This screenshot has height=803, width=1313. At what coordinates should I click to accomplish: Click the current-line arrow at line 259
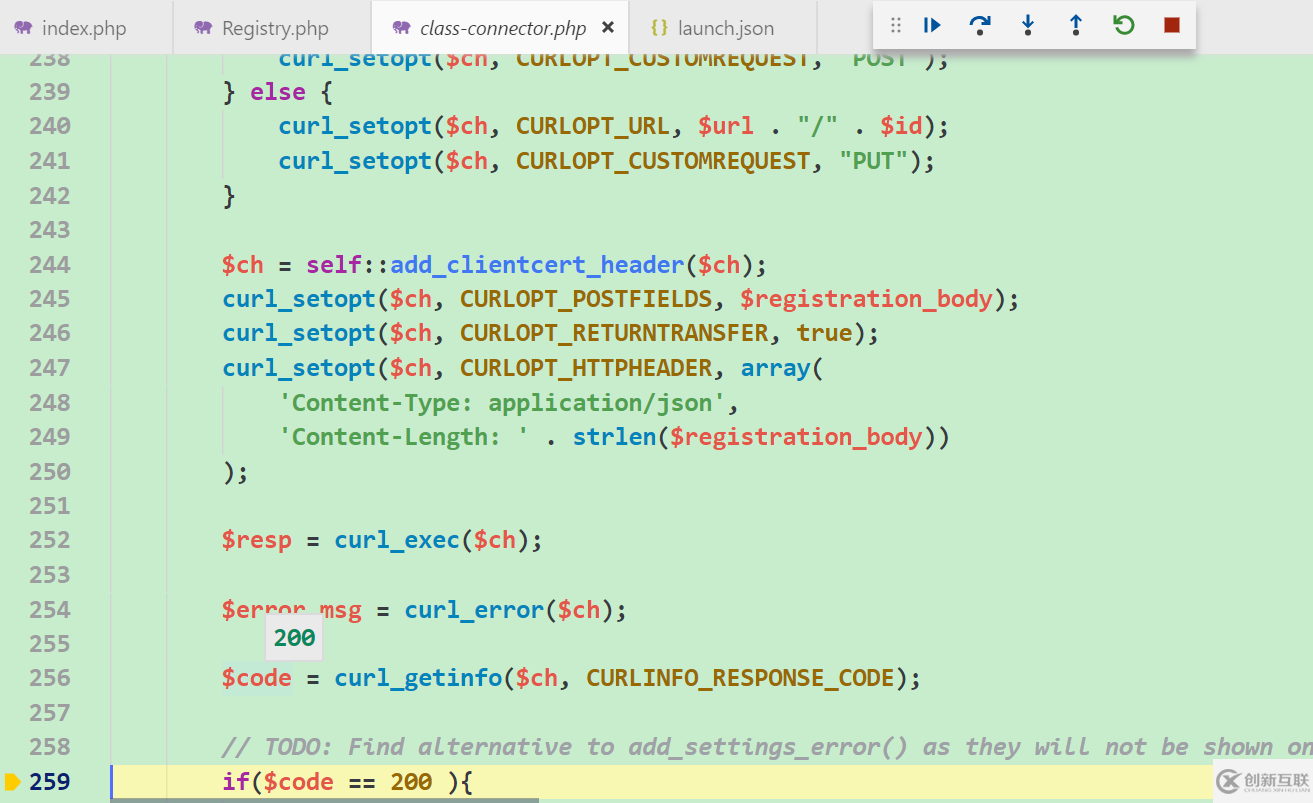click(x=12, y=781)
